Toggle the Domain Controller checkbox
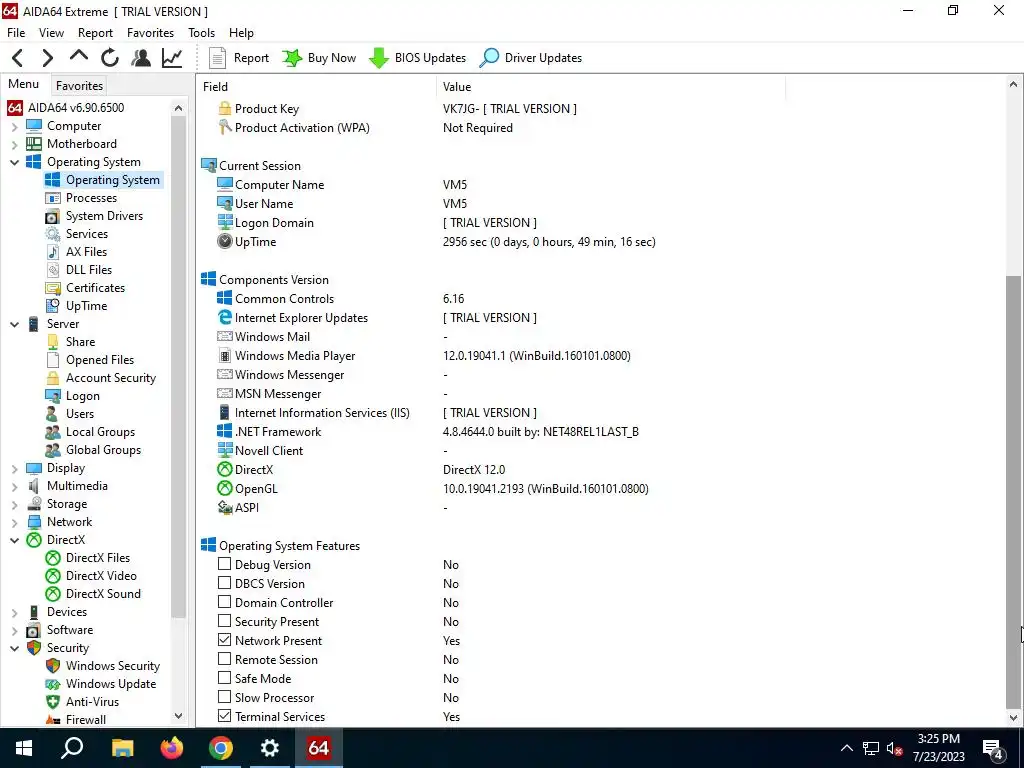 [x=225, y=602]
